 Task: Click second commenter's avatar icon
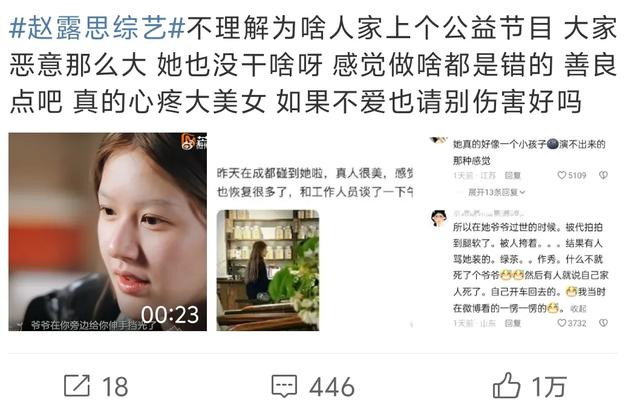point(439,218)
